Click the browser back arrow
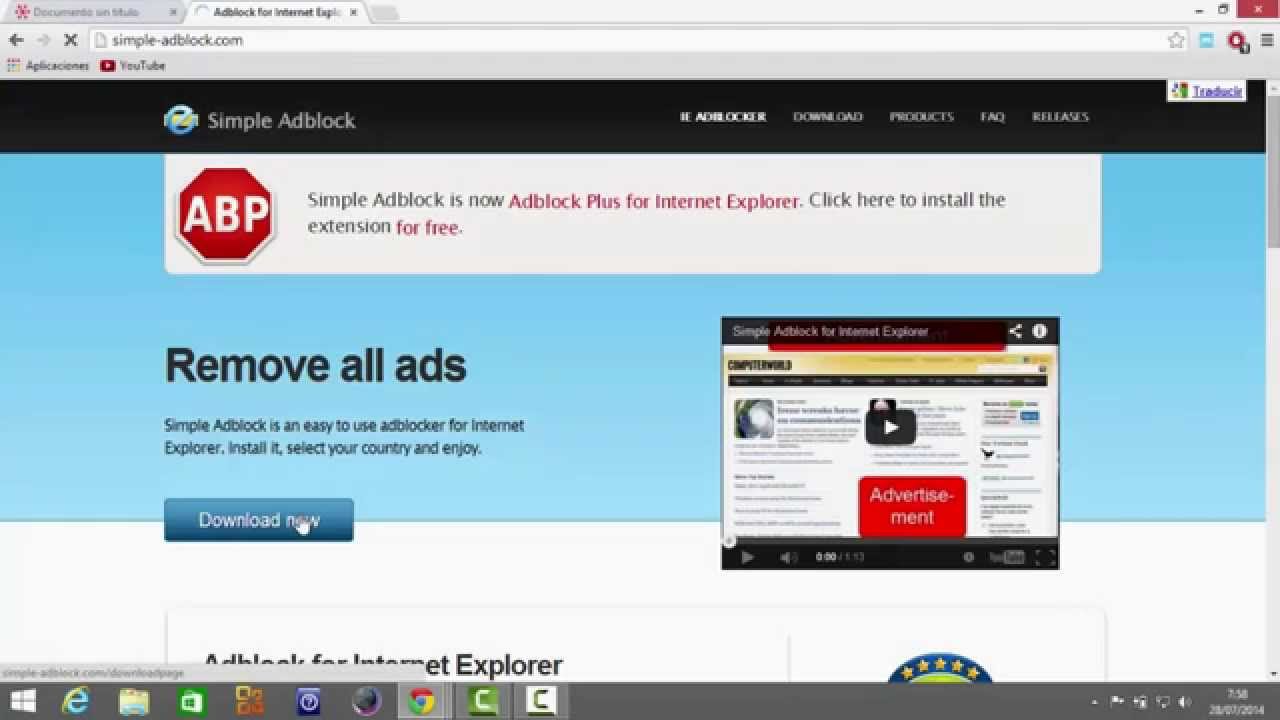 click(x=16, y=40)
